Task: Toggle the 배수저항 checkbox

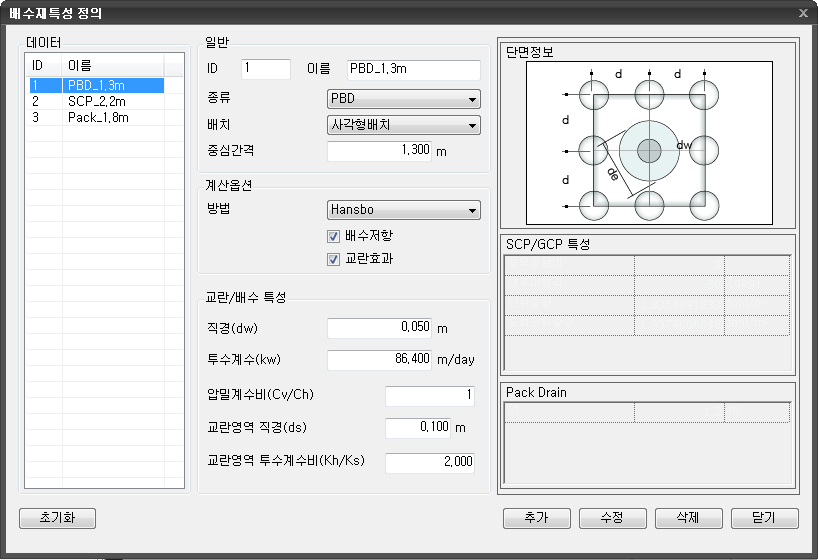Action: tap(334, 237)
